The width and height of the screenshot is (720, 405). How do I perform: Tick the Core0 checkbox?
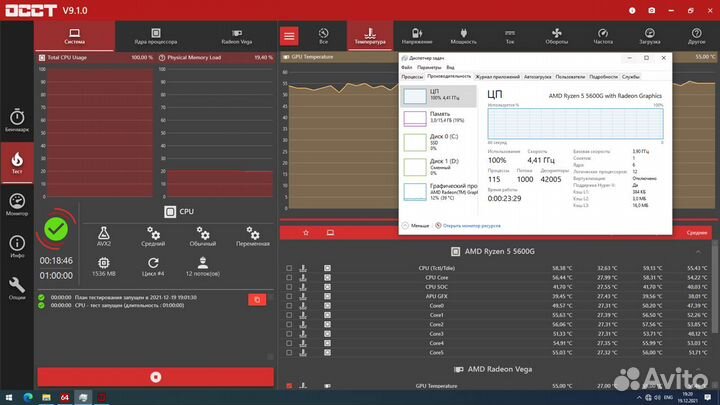289,306
